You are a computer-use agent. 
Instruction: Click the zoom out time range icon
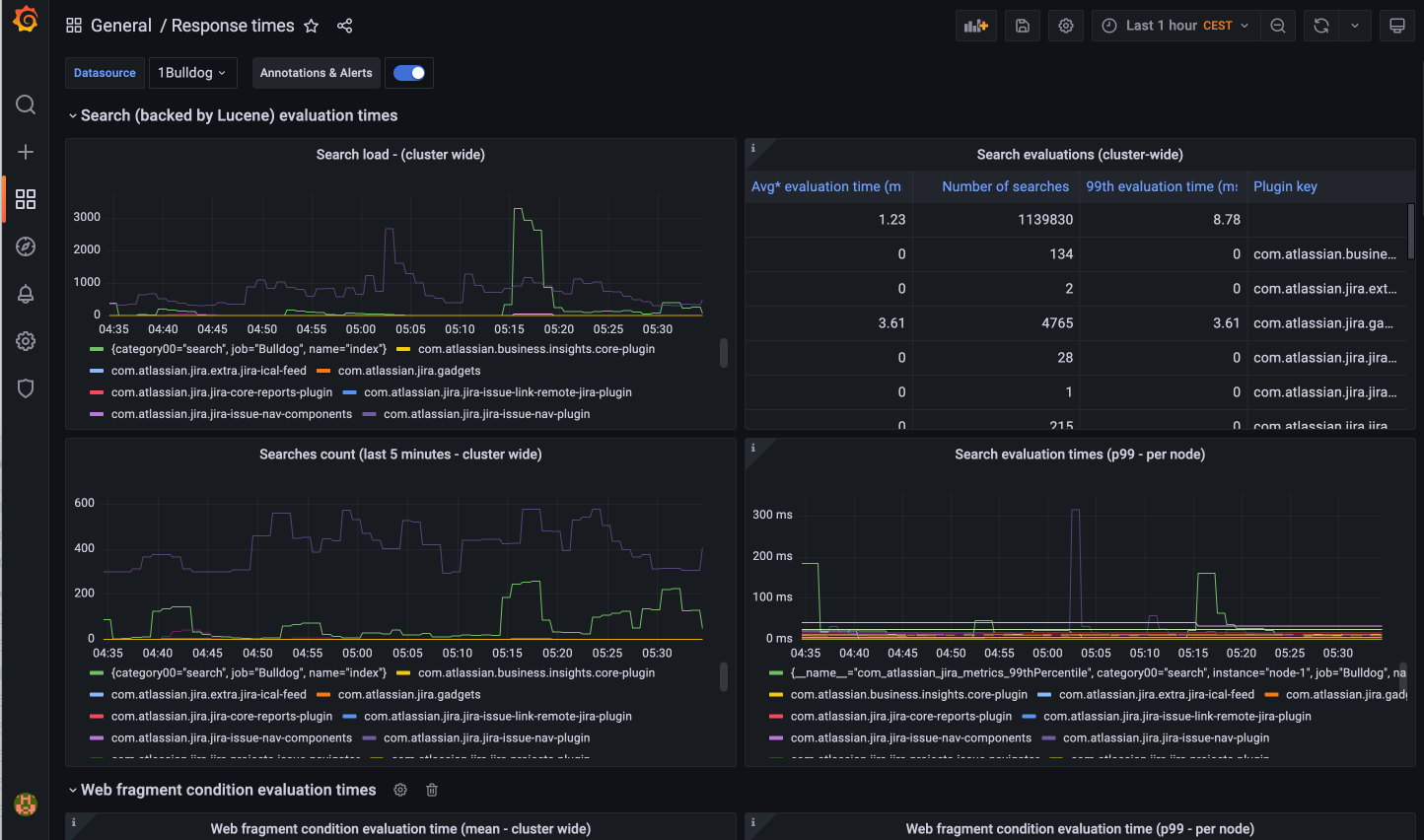pos(1278,26)
